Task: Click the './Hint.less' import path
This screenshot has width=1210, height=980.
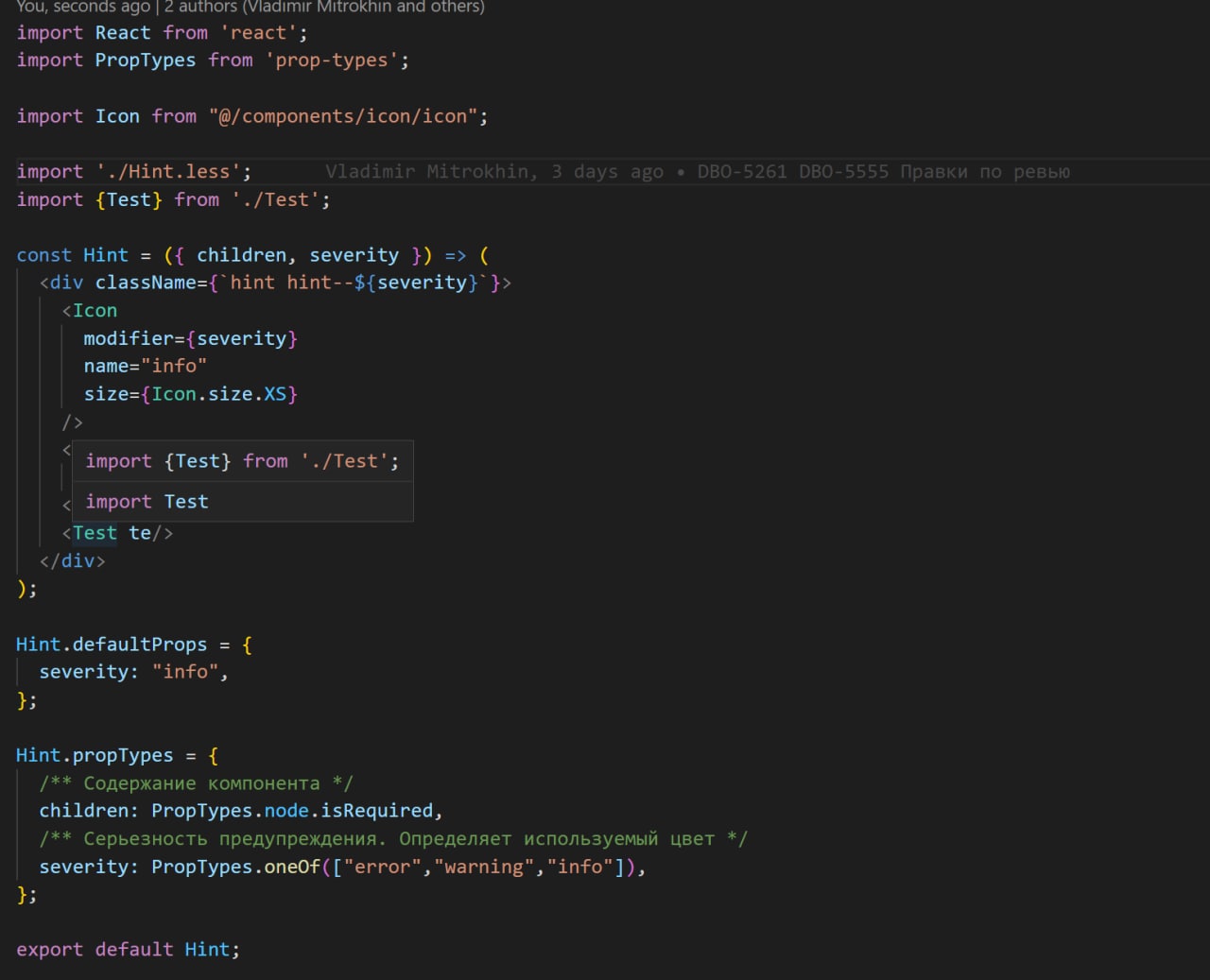Action: click(168, 172)
